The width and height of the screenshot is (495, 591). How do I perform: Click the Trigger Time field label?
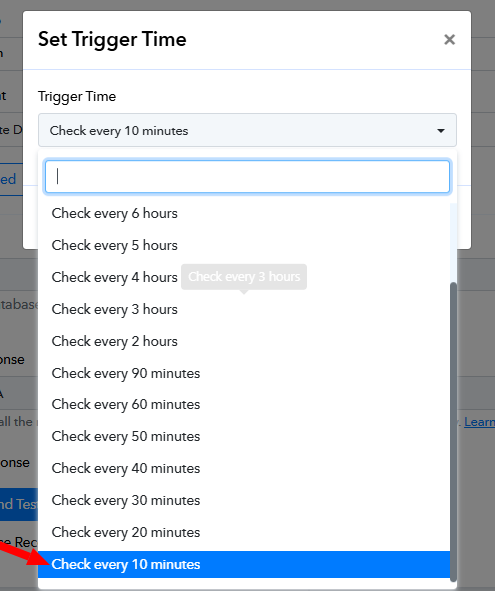tap(77, 96)
